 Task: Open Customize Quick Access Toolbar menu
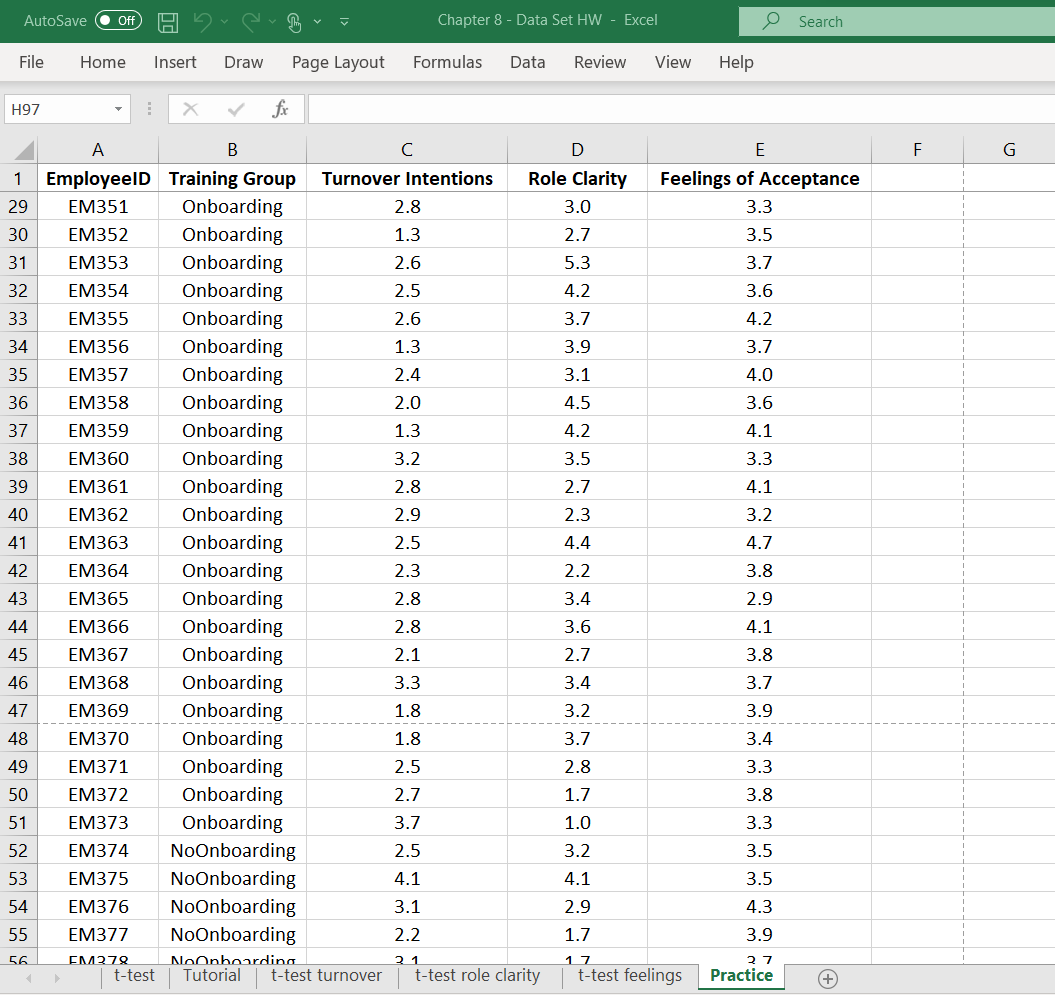(x=344, y=21)
